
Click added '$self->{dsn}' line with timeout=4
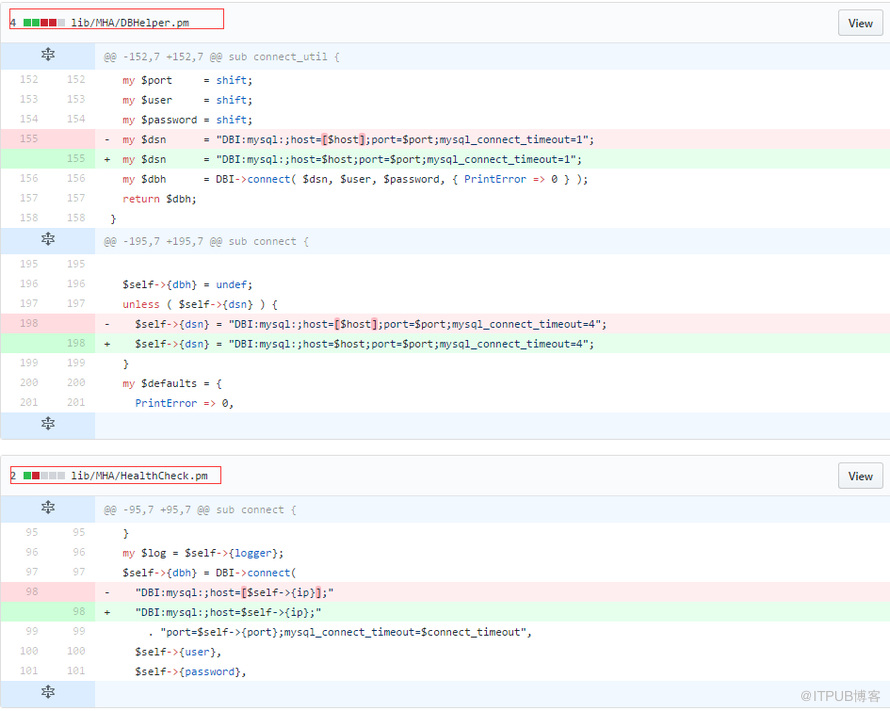pyautogui.click(x=364, y=344)
